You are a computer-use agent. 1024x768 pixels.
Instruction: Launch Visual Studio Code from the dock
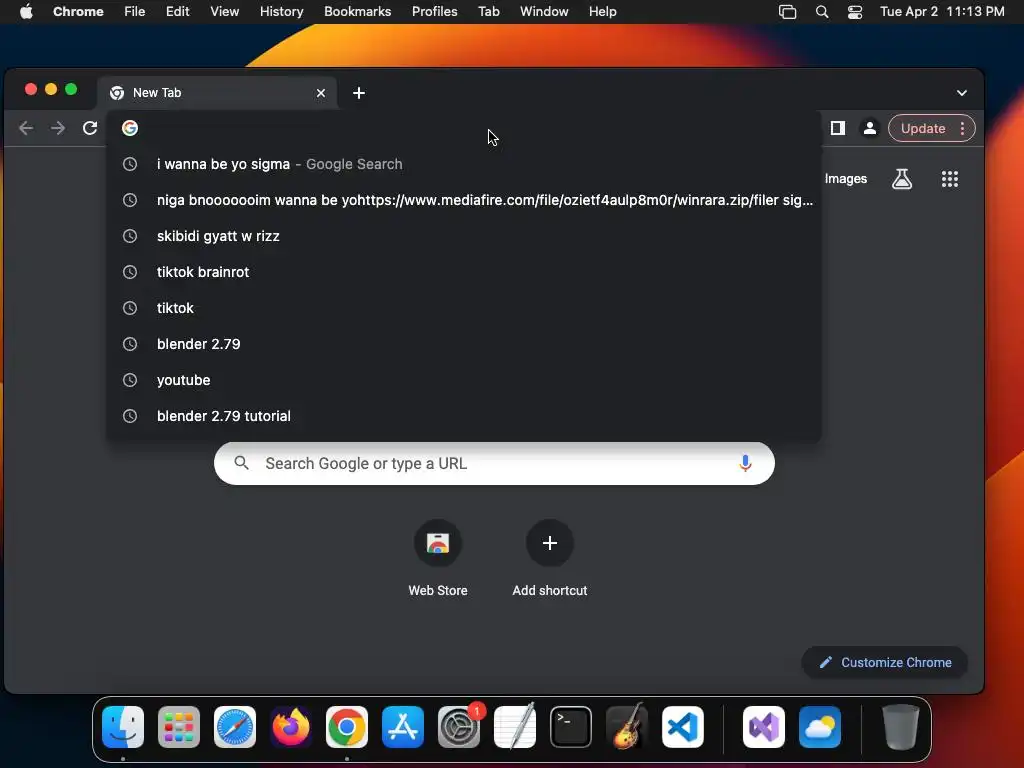pos(683,727)
